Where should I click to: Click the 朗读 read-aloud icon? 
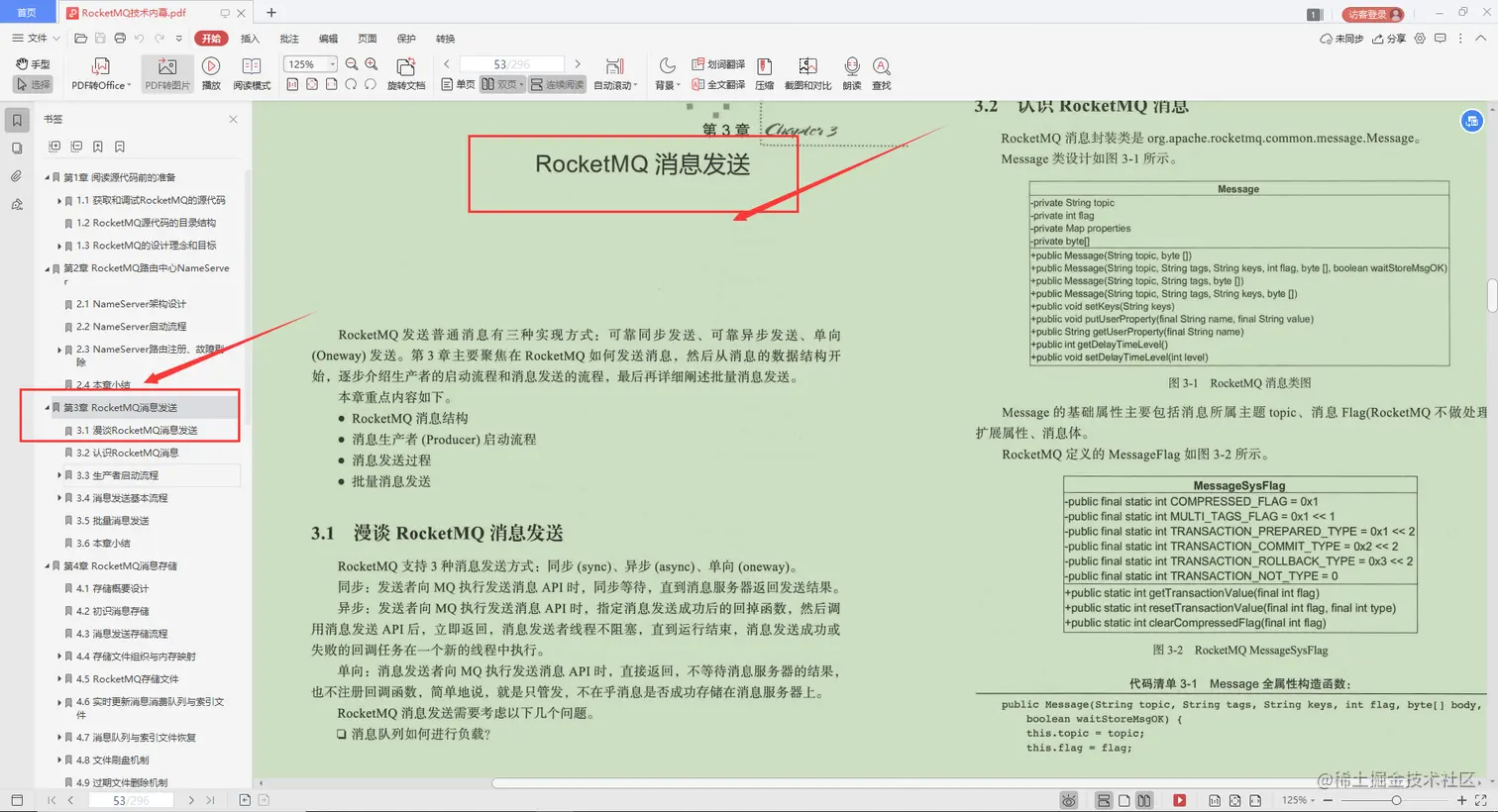[x=851, y=73]
